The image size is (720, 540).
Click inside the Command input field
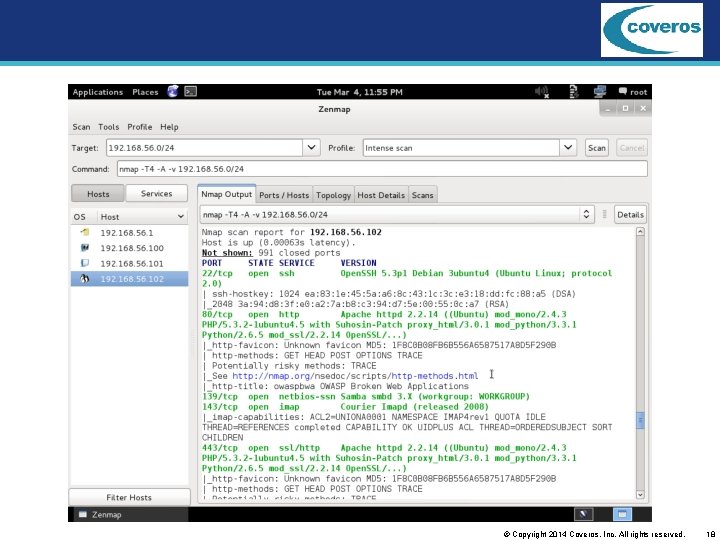tap(382, 169)
